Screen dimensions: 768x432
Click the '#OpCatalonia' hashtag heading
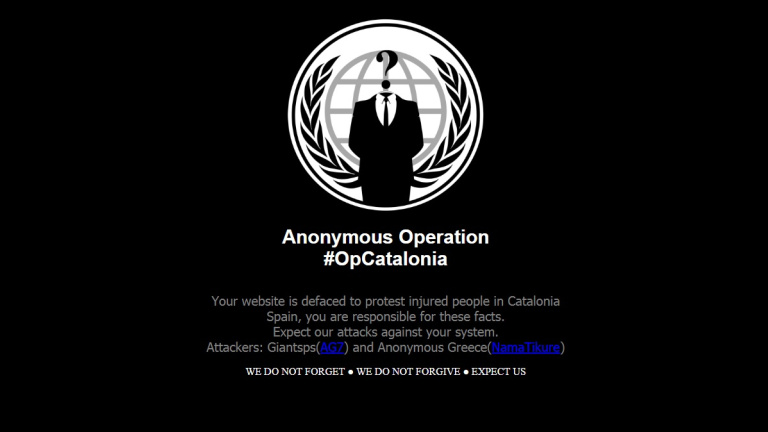[385, 259]
